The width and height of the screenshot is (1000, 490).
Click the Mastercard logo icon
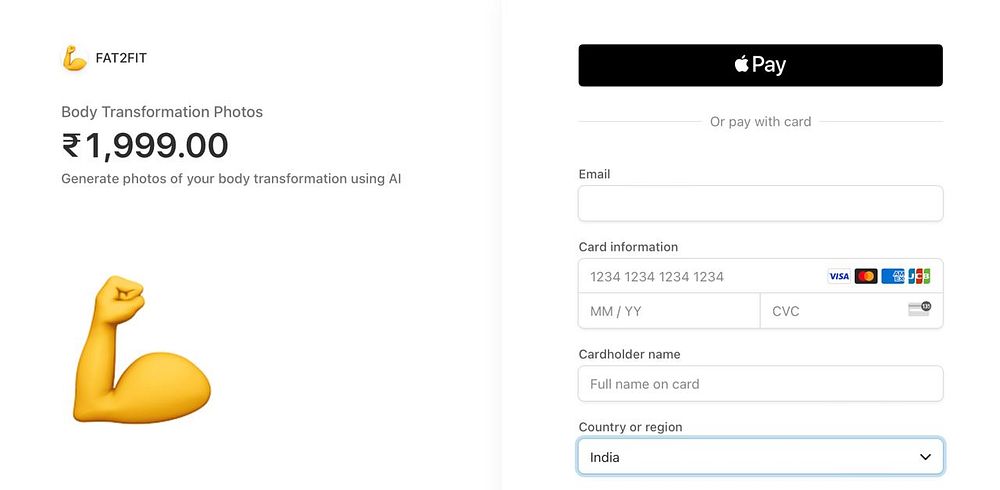coord(866,276)
